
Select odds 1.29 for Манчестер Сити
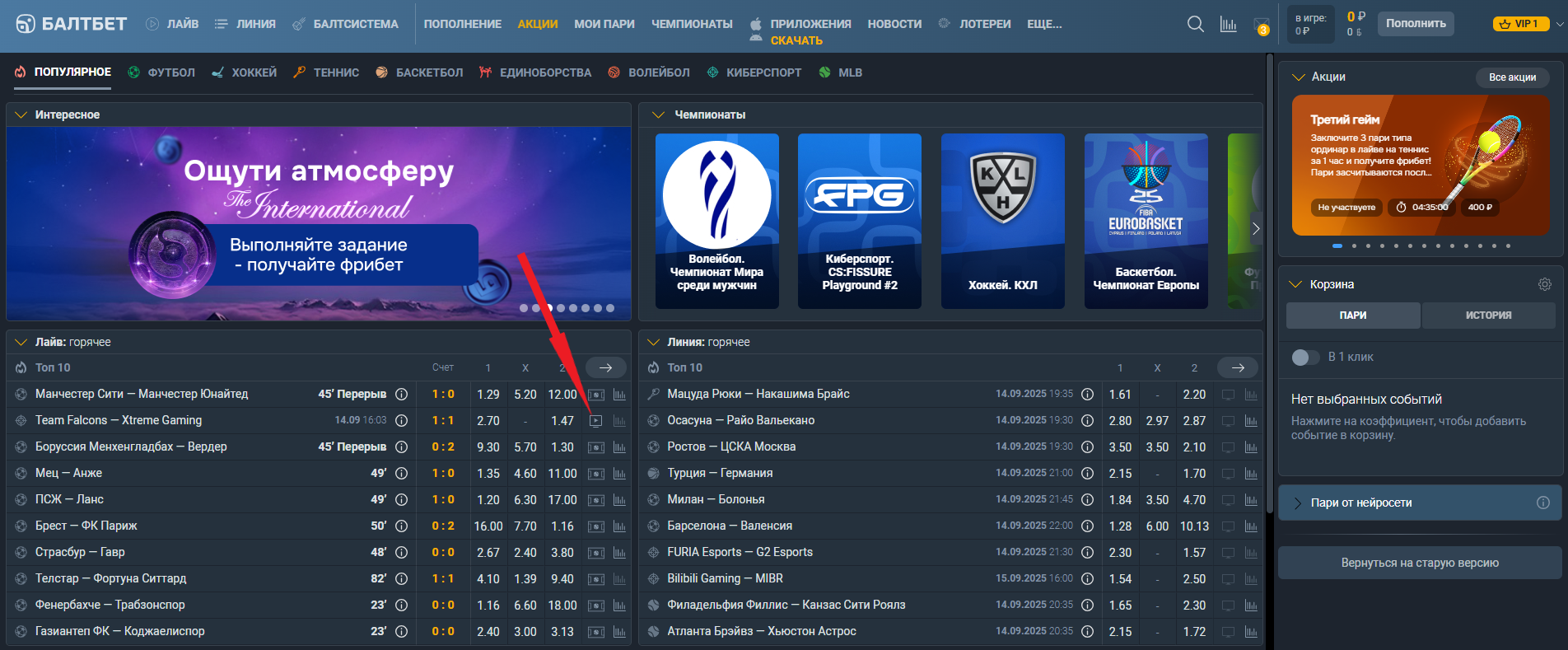click(x=488, y=395)
